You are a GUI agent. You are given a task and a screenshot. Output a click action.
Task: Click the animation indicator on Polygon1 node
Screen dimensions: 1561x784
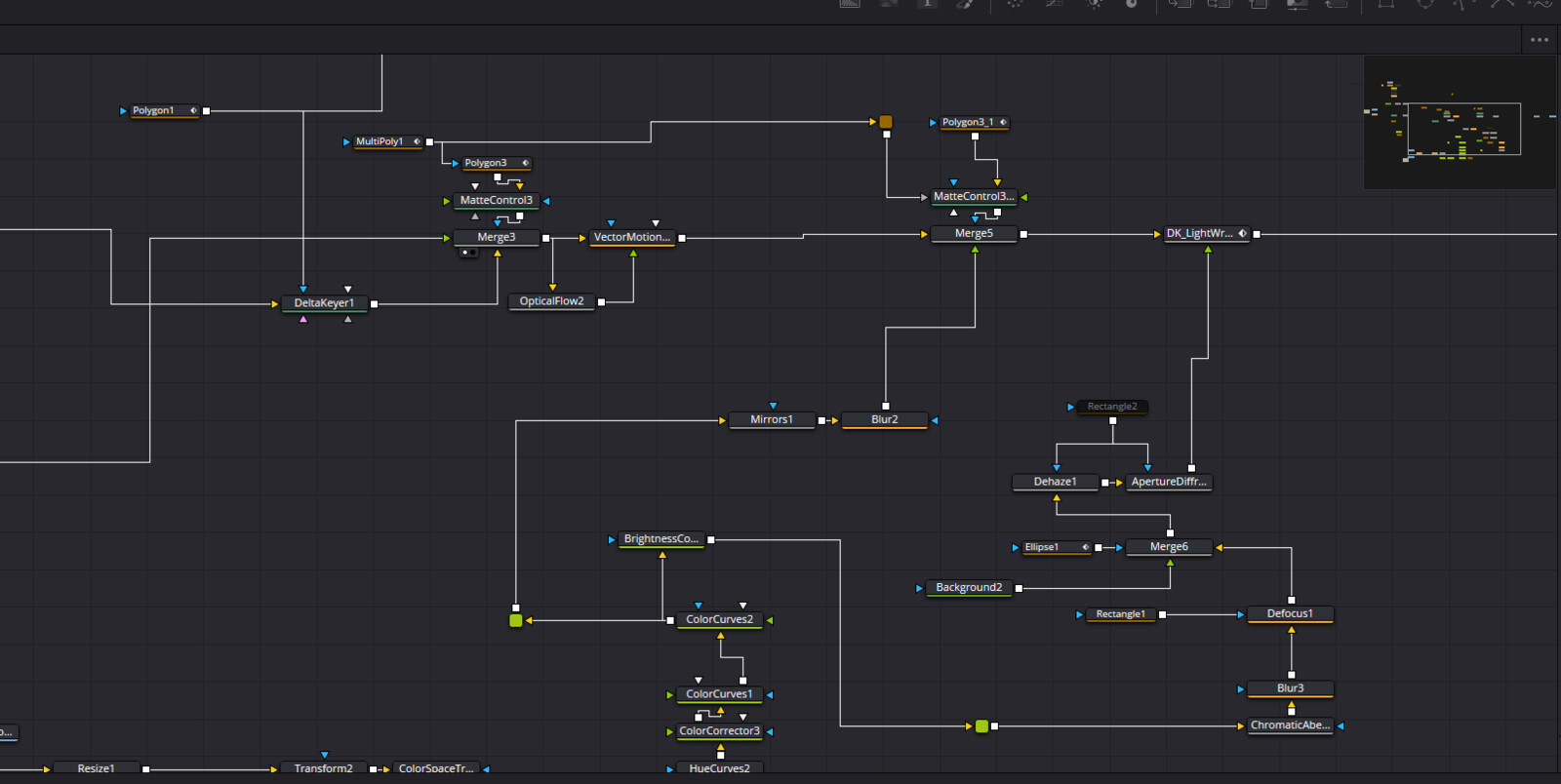click(x=193, y=110)
